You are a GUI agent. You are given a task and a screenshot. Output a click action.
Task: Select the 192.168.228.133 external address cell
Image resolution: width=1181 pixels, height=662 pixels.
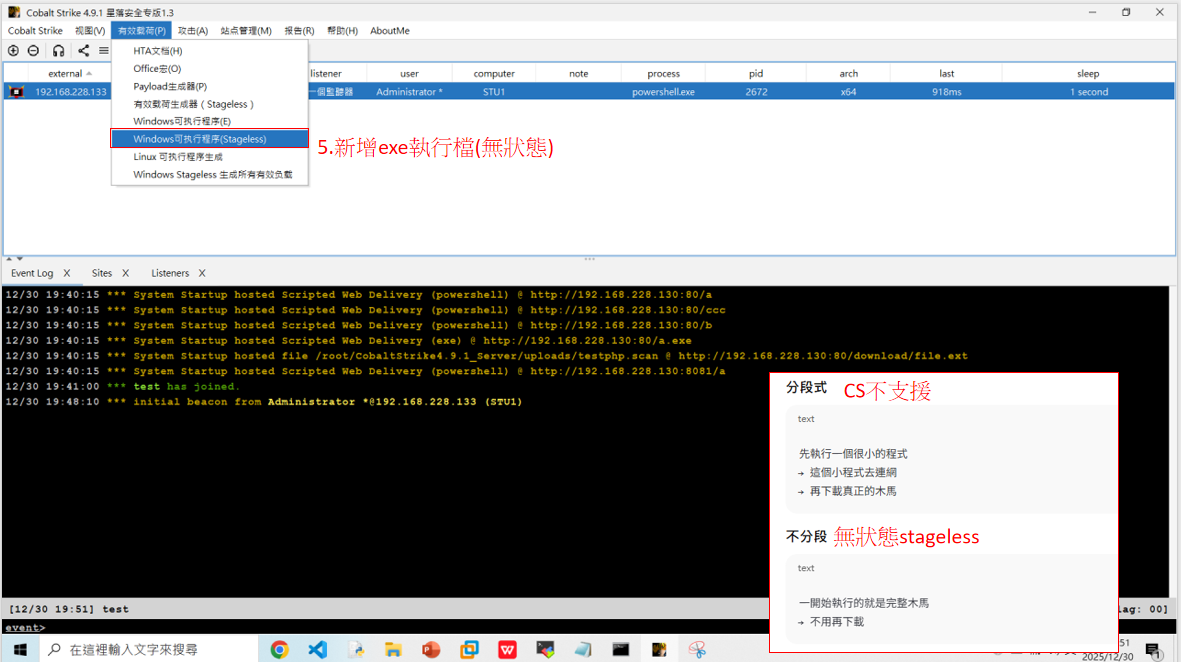[x=71, y=92]
